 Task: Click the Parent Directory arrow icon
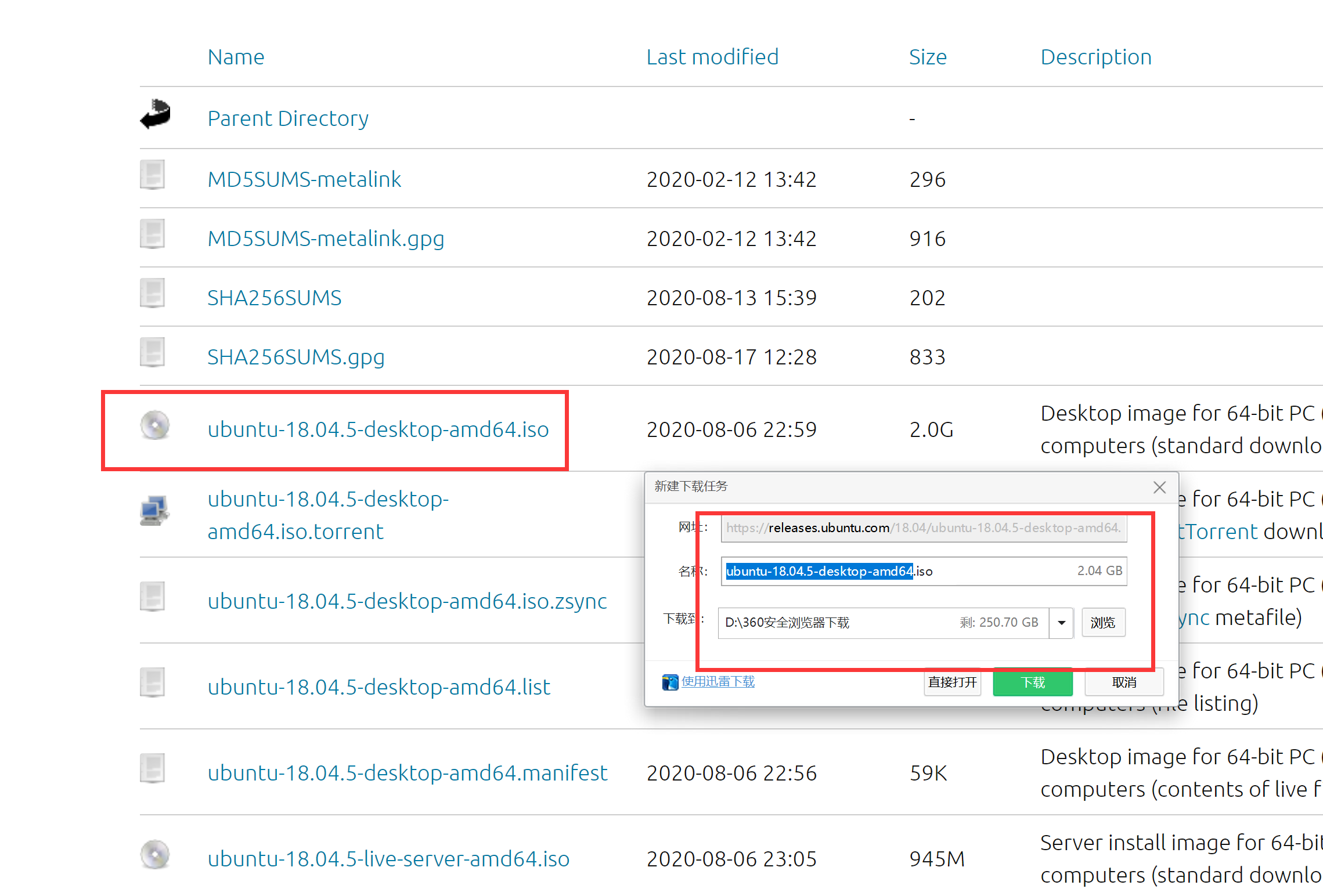tap(154, 115)
